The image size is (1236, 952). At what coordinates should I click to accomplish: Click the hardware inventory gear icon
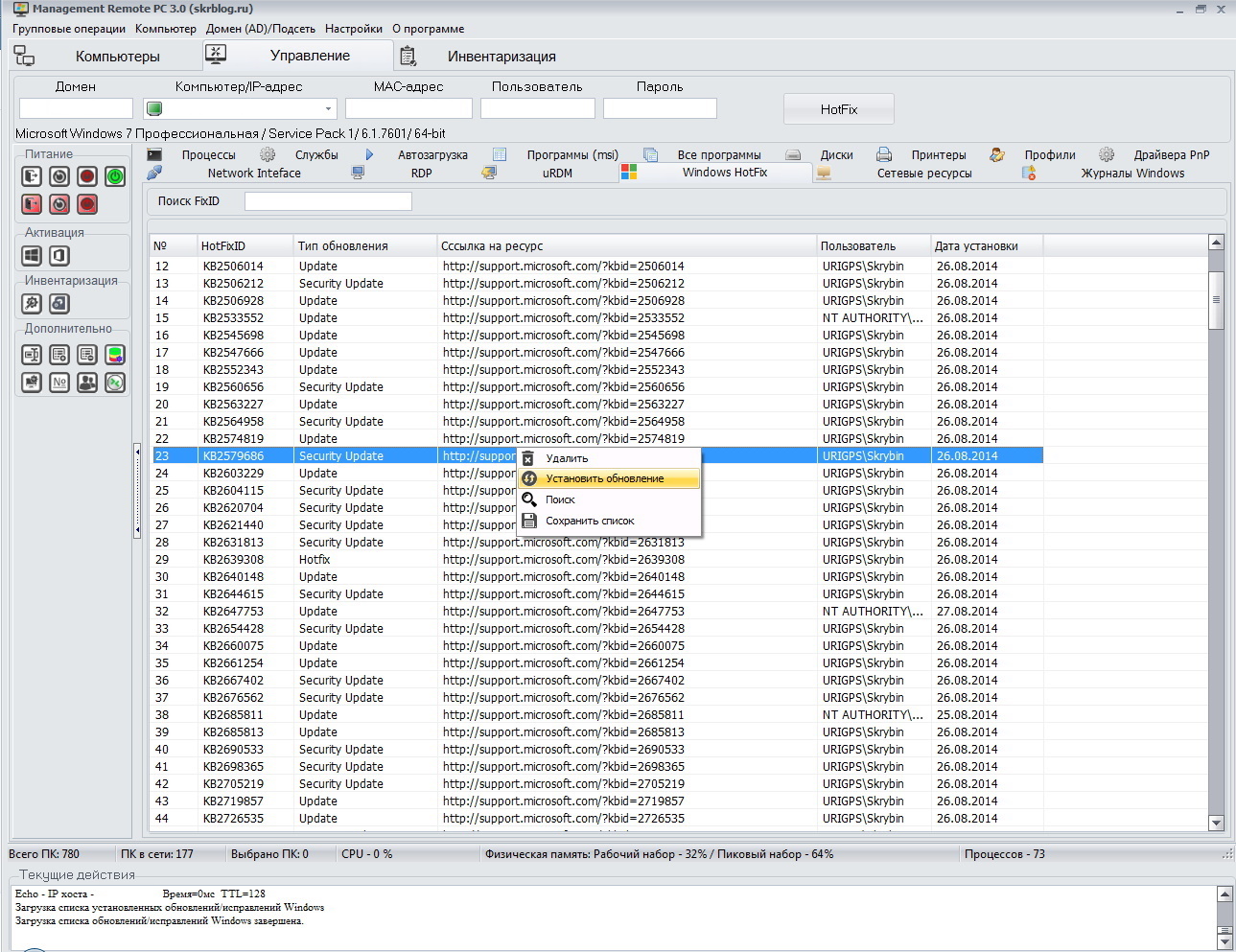(32, 304)
